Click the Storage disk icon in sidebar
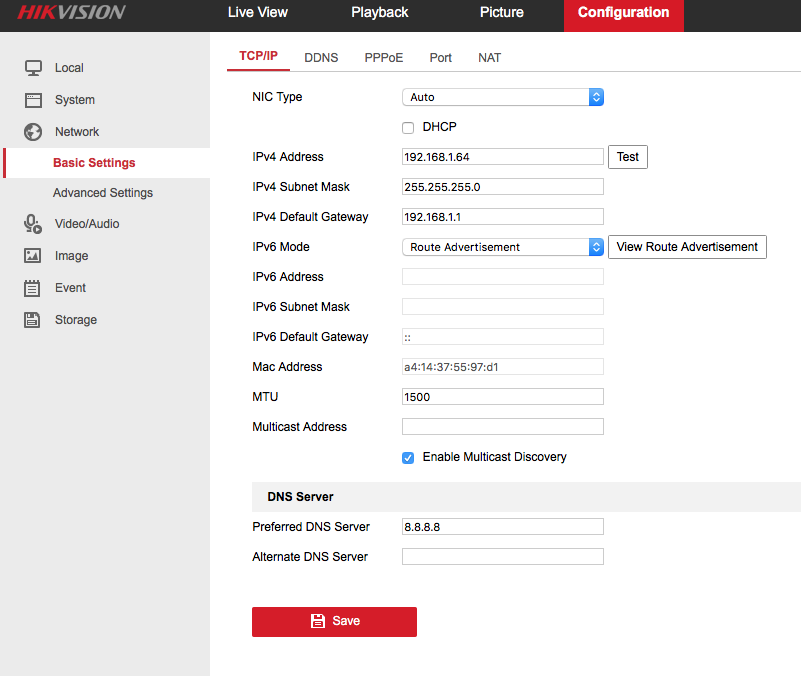This screenshot has height=676, width=801. [x=33, y=320]
